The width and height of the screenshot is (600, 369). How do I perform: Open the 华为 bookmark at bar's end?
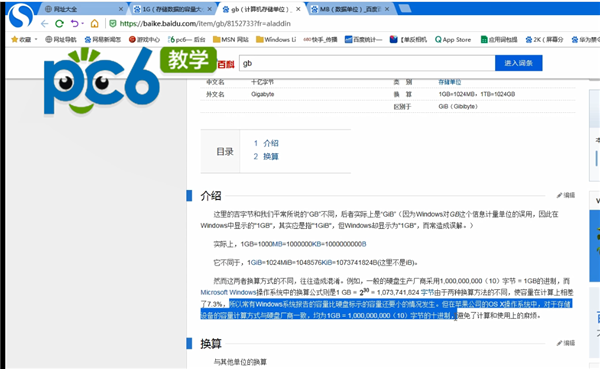[585, 39]
